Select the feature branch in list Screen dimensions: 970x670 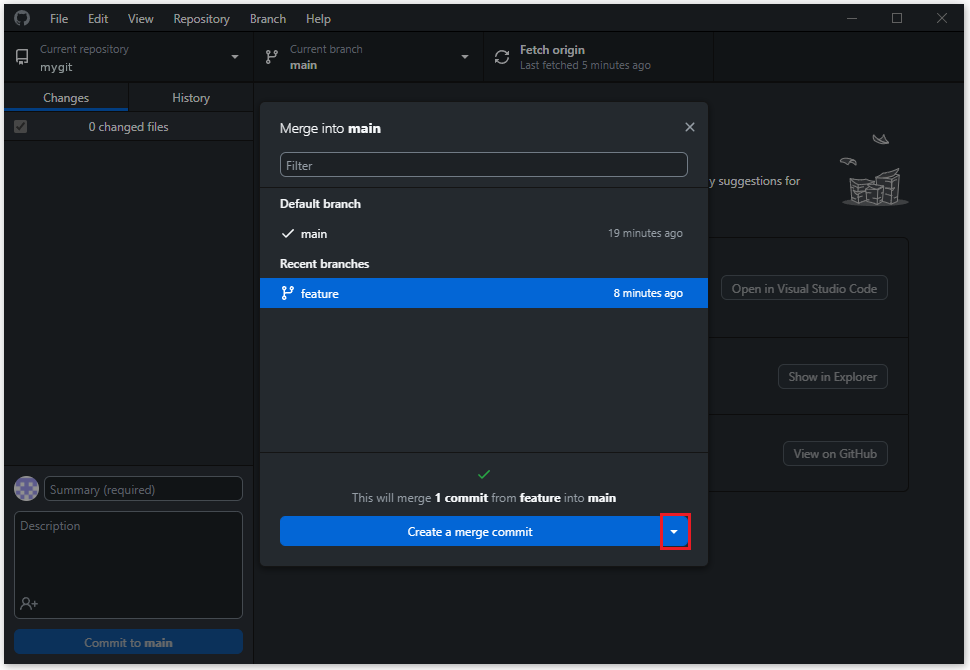[x=483, y=293]
